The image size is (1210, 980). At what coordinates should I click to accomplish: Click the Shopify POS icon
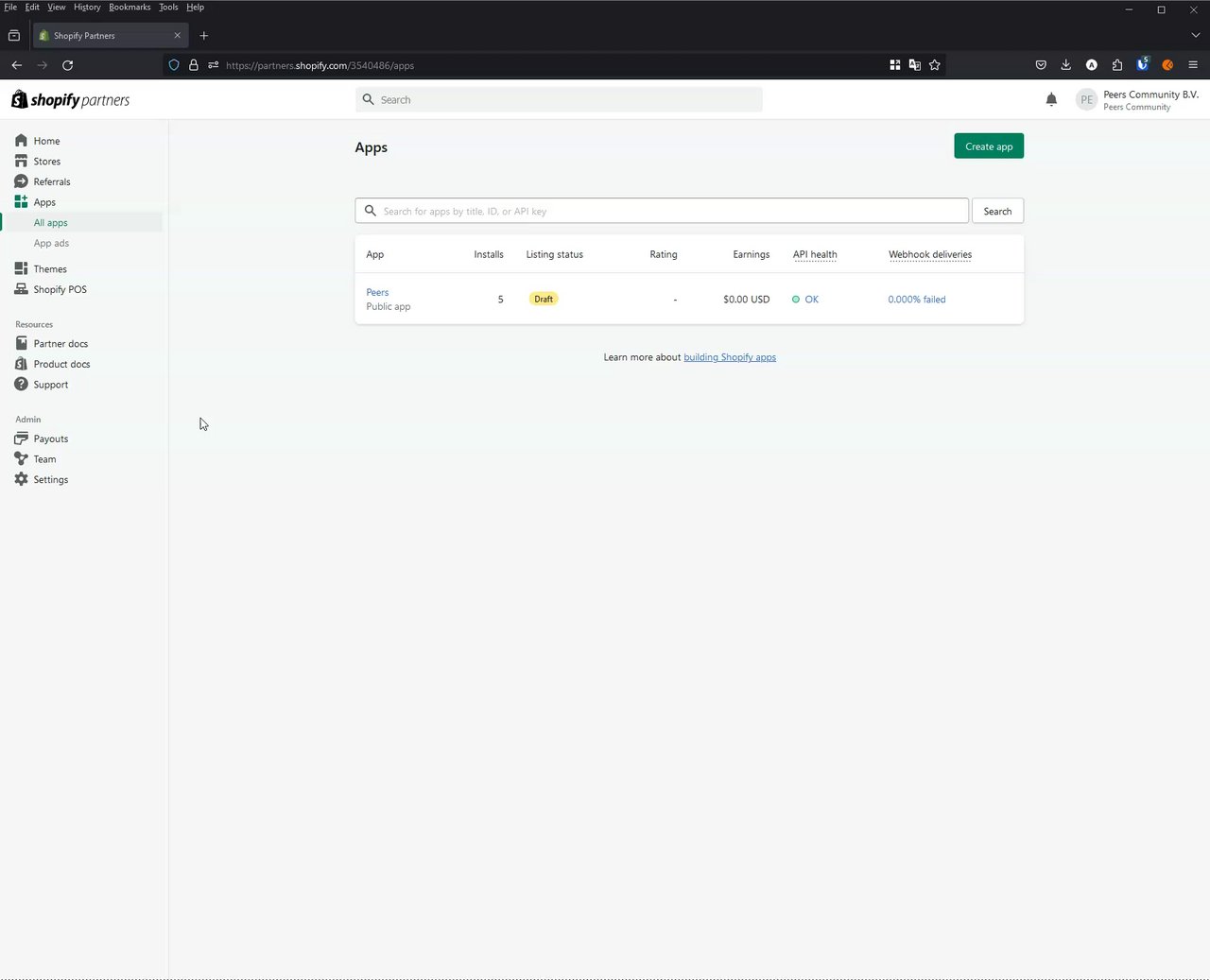pos(21,289)
